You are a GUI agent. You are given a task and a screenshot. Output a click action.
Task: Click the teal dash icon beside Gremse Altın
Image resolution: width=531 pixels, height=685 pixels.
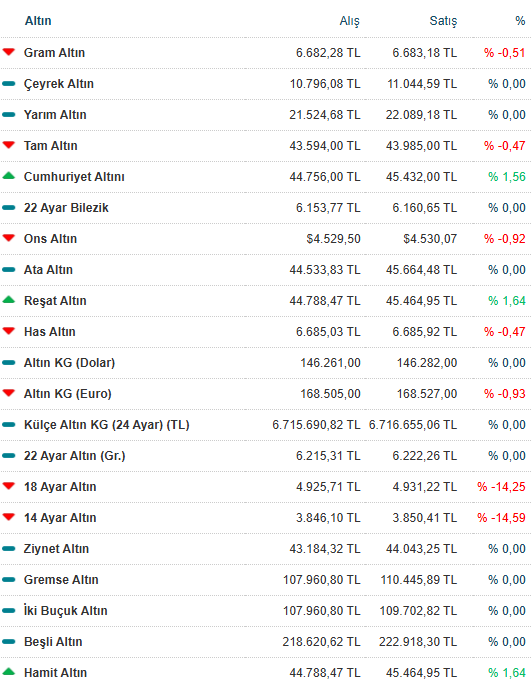click(9, 580)
